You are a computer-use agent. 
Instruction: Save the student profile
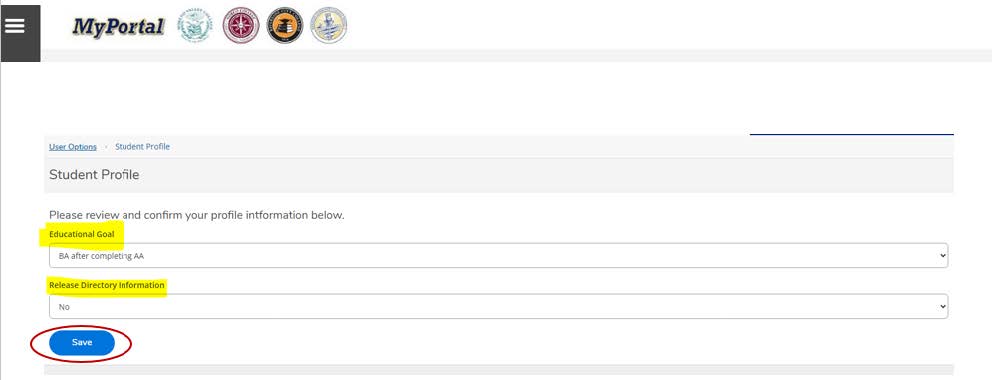tap(82, 343)
